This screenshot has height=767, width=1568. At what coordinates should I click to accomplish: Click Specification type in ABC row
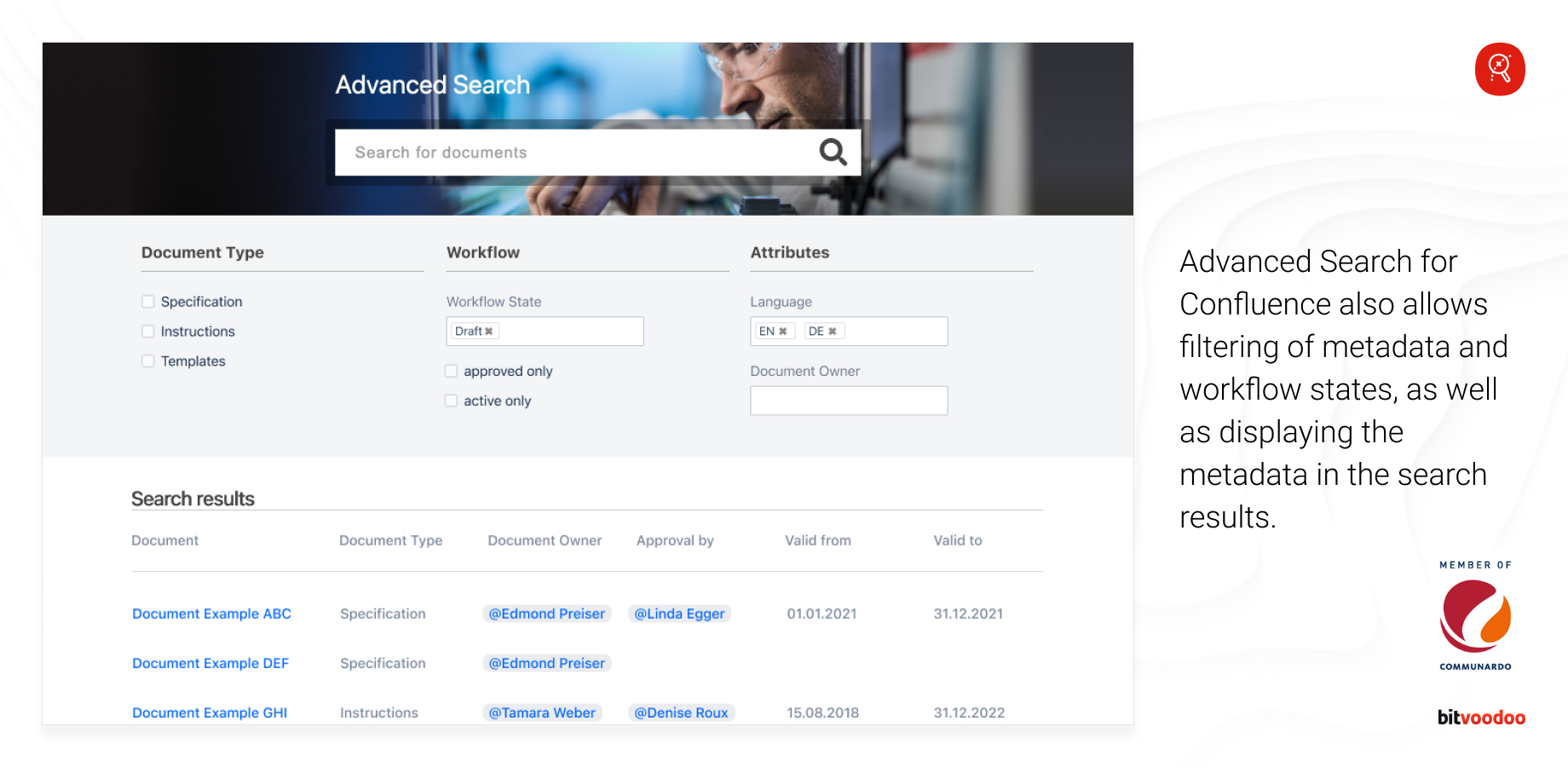click(x=383, y=614)
